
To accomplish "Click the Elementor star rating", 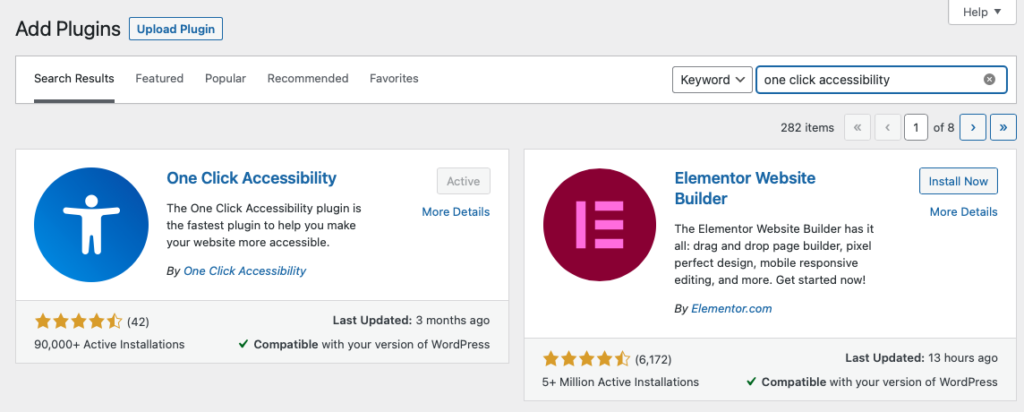I will click(x=586, y=358).
